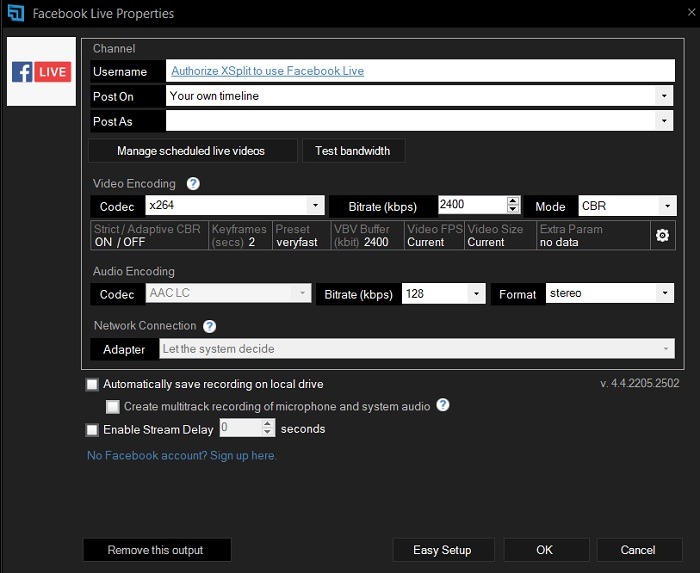Click Remove this output button
This screenshot has width=700, height=573.
click(157, 550)
